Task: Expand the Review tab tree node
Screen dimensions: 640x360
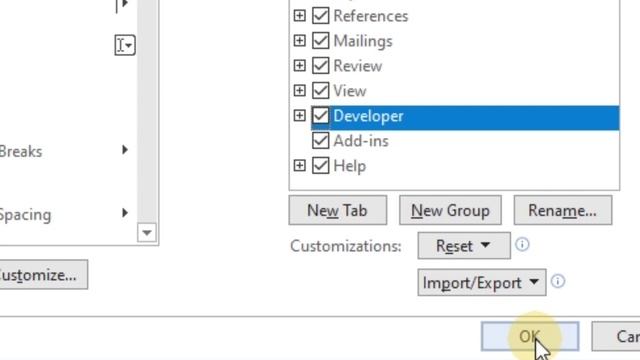Action: (300, 65)
